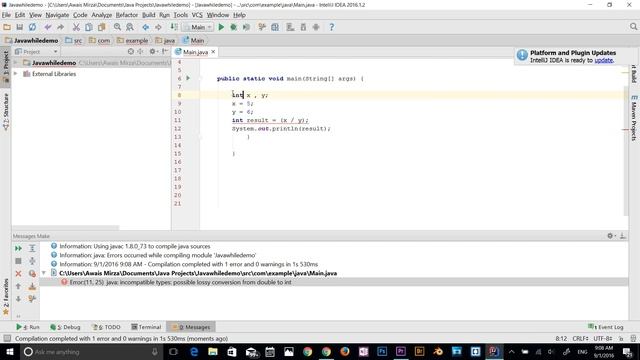640x360 pixels.
Task: Click the Search Everywhere magnifier
Action: coord(633,27)
